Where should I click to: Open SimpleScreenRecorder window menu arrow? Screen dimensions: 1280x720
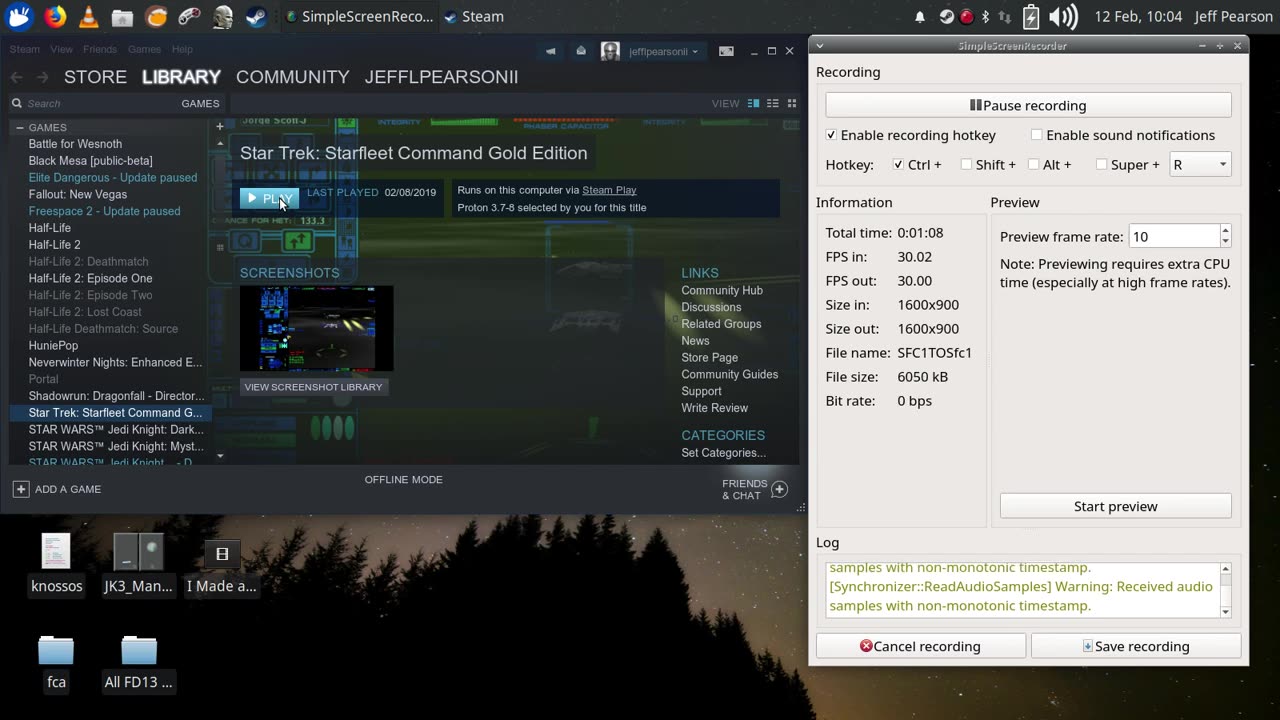point(818,46)
